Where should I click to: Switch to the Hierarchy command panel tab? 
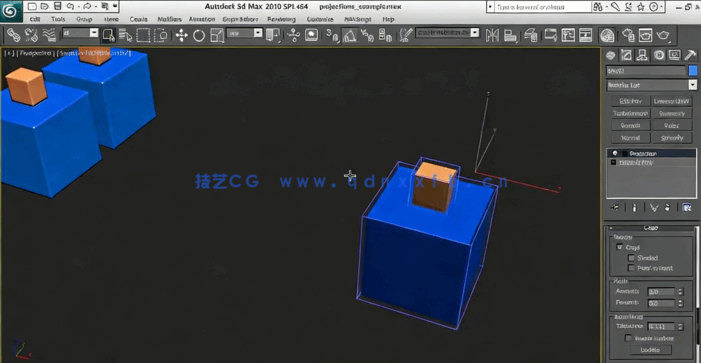click(642, 55)
